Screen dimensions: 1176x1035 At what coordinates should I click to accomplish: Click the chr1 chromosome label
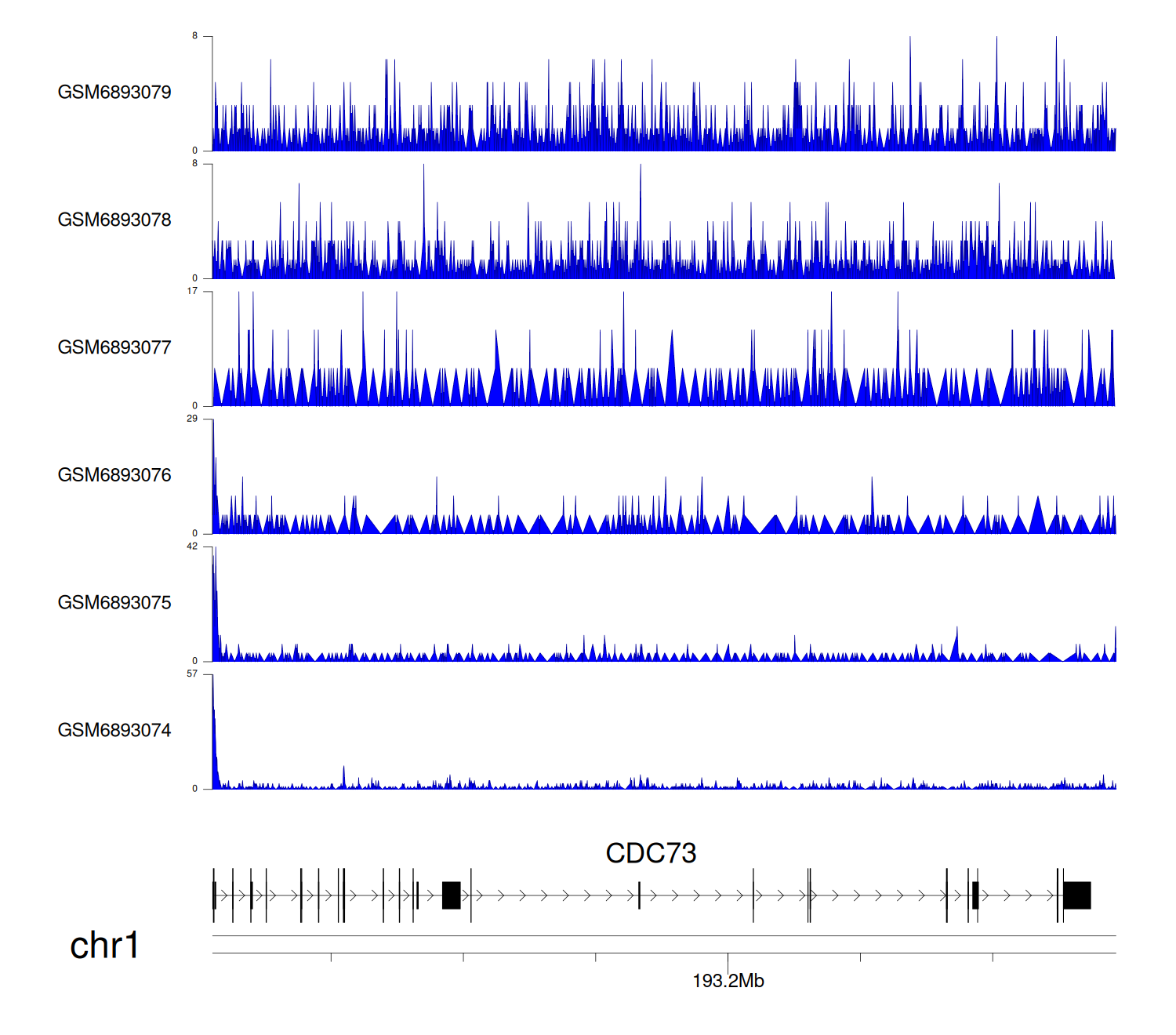(x=104, y=946)
